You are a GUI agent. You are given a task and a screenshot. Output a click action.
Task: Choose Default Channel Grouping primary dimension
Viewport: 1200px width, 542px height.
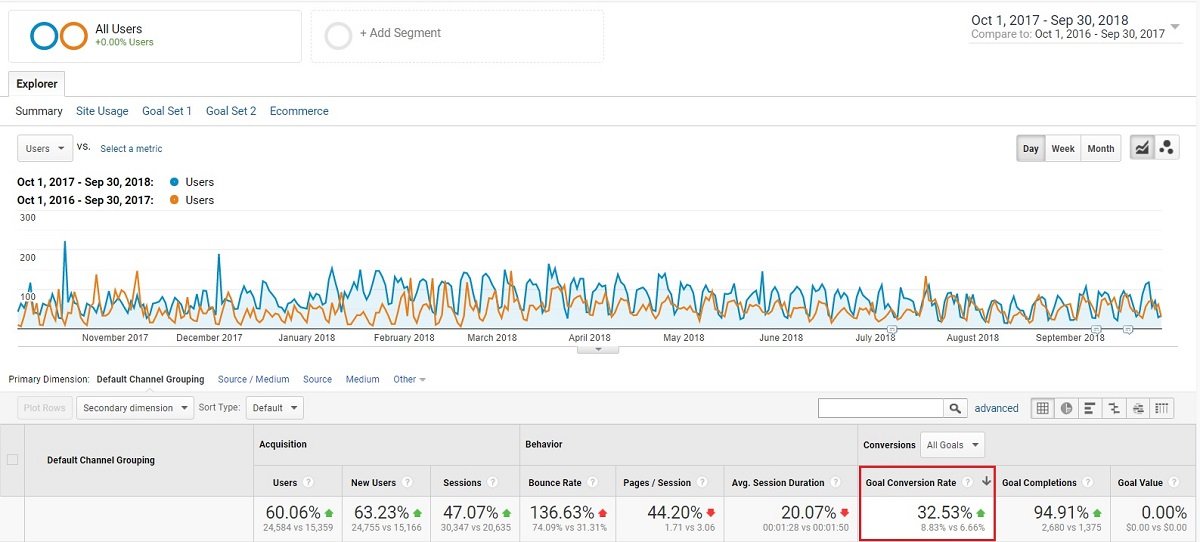pyautogui.click(x=150, y=379)
